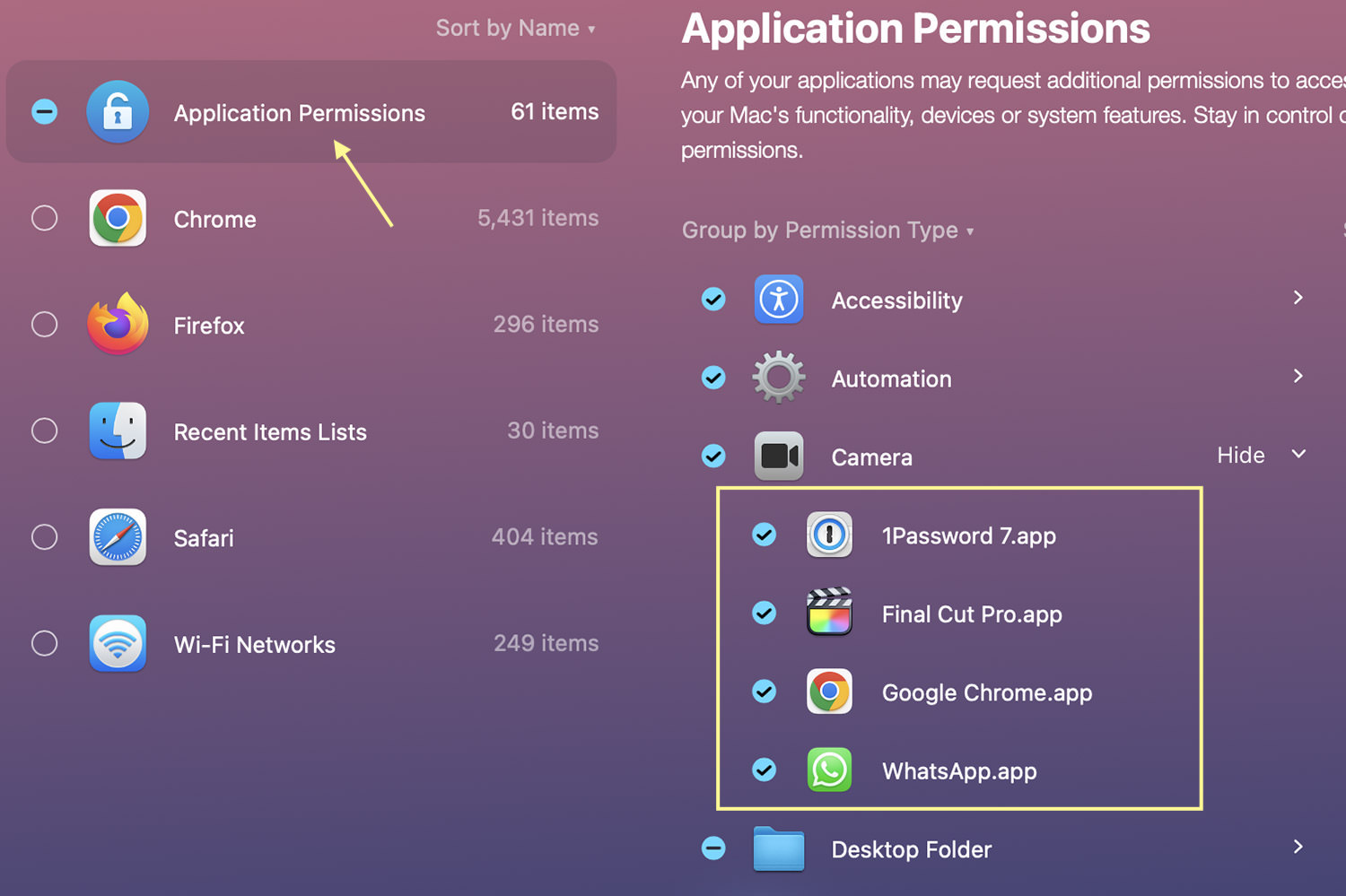Expand the Accessibility row chevron
The height and width of the screenshot is (896, 1346).
(1298, 298)
